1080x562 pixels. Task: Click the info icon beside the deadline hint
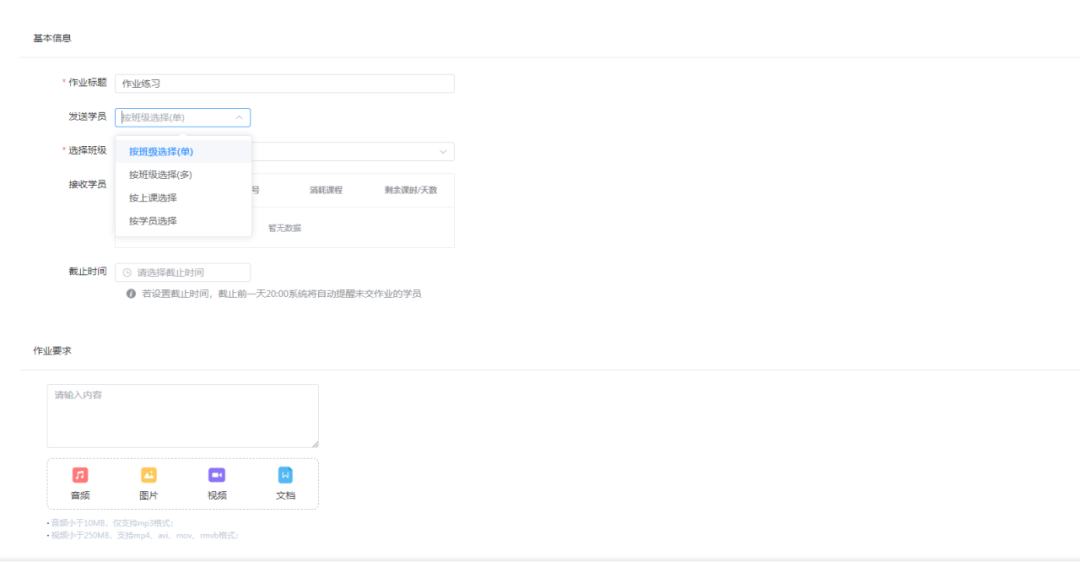click(131, 294)
